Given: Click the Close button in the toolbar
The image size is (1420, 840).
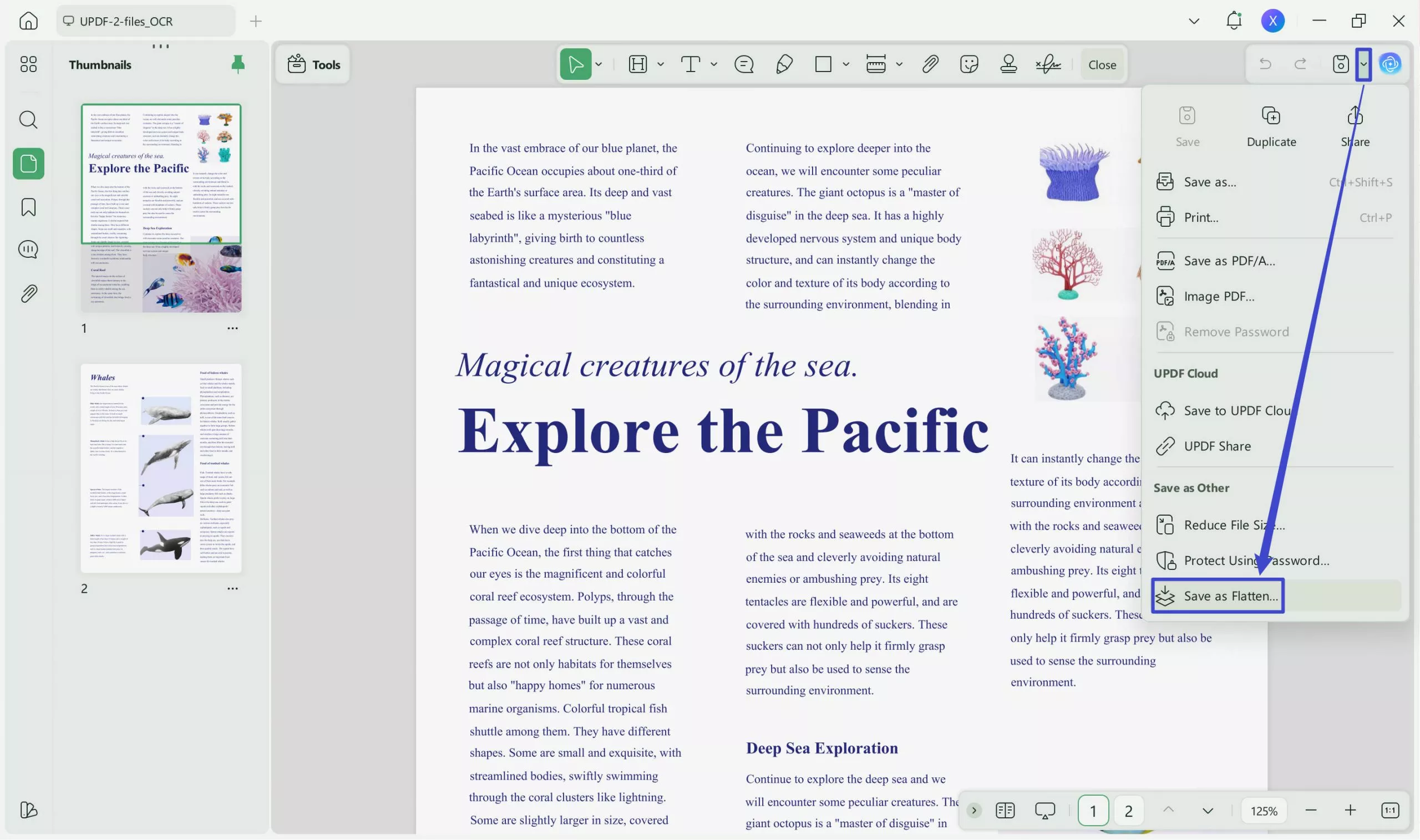Looking at the screenshot, I should pos(1100,64).
